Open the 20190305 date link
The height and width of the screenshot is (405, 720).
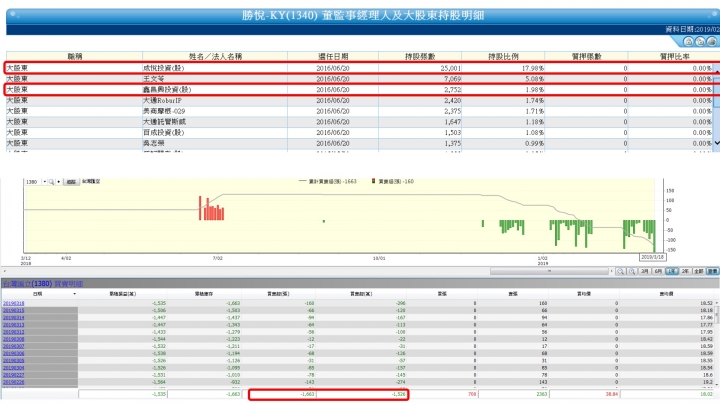(13, 360)
